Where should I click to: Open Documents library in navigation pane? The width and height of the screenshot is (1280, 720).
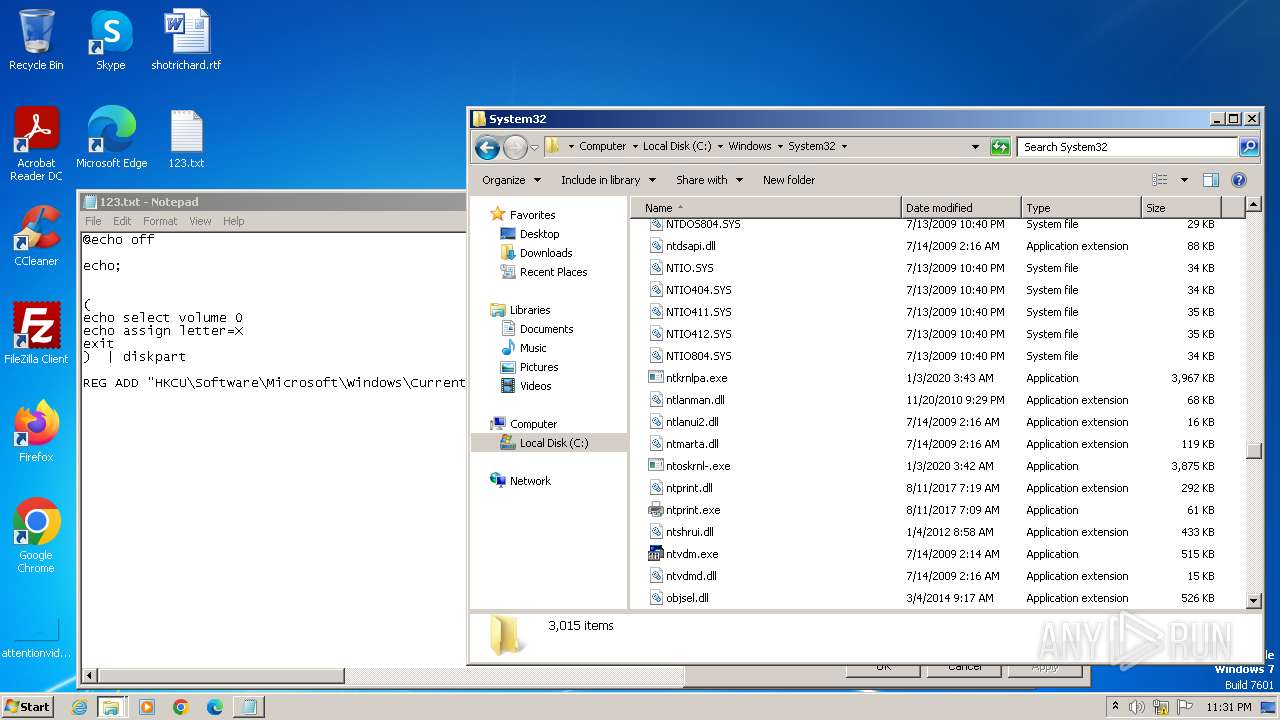point(546,329)
